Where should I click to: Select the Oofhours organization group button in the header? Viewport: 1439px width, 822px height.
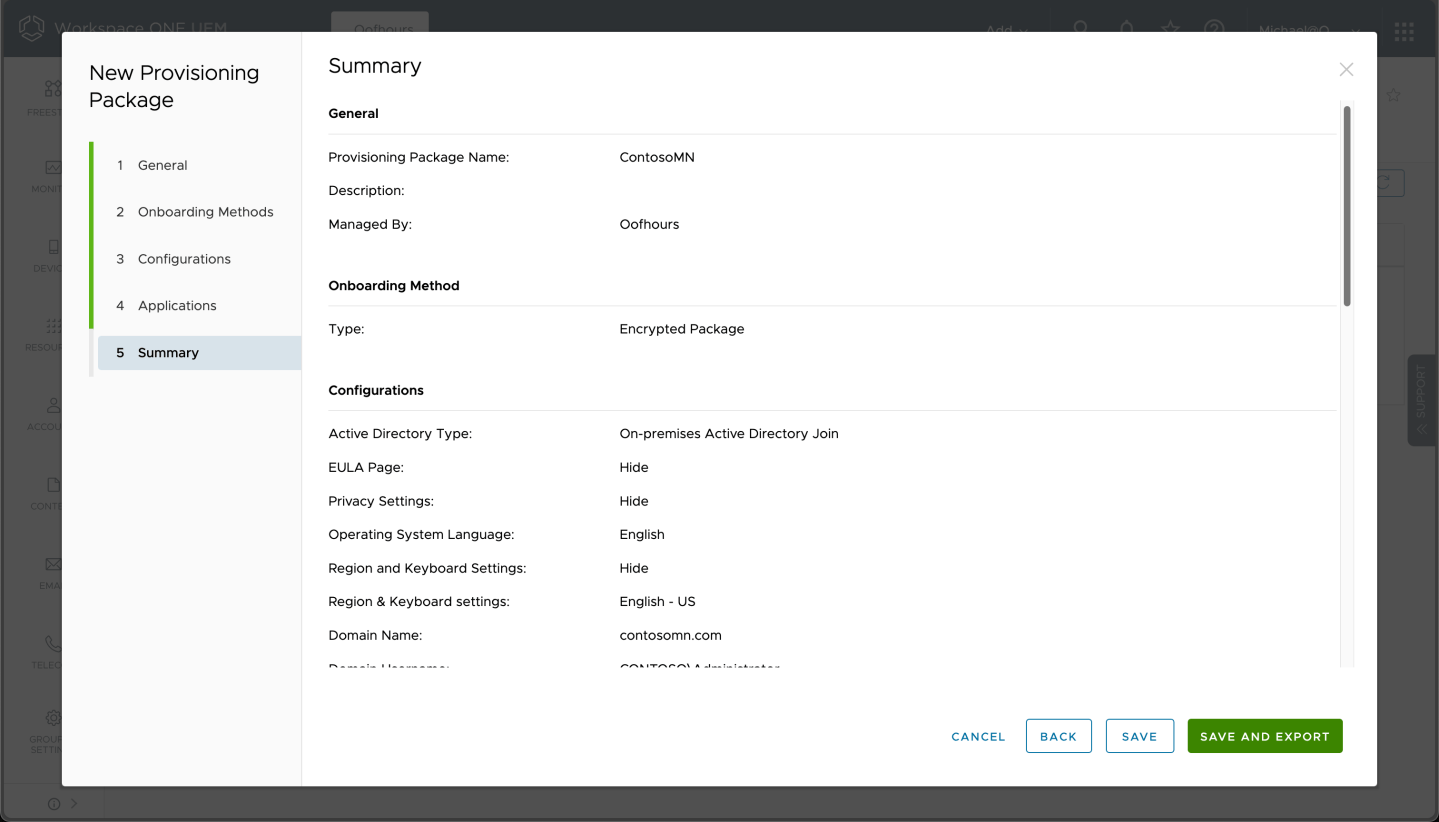380,28
